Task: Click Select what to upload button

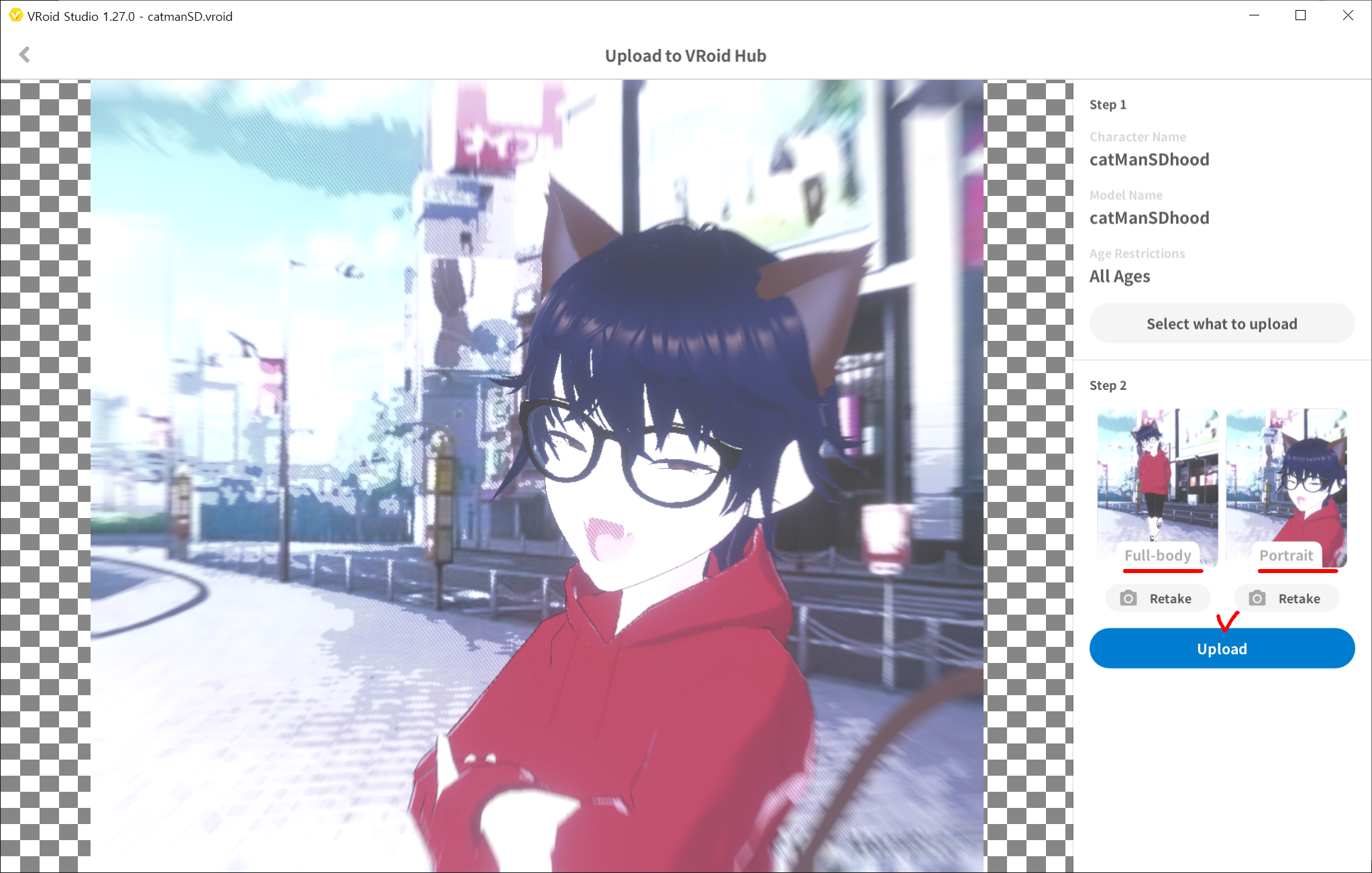Action: tap(1221, 323)
